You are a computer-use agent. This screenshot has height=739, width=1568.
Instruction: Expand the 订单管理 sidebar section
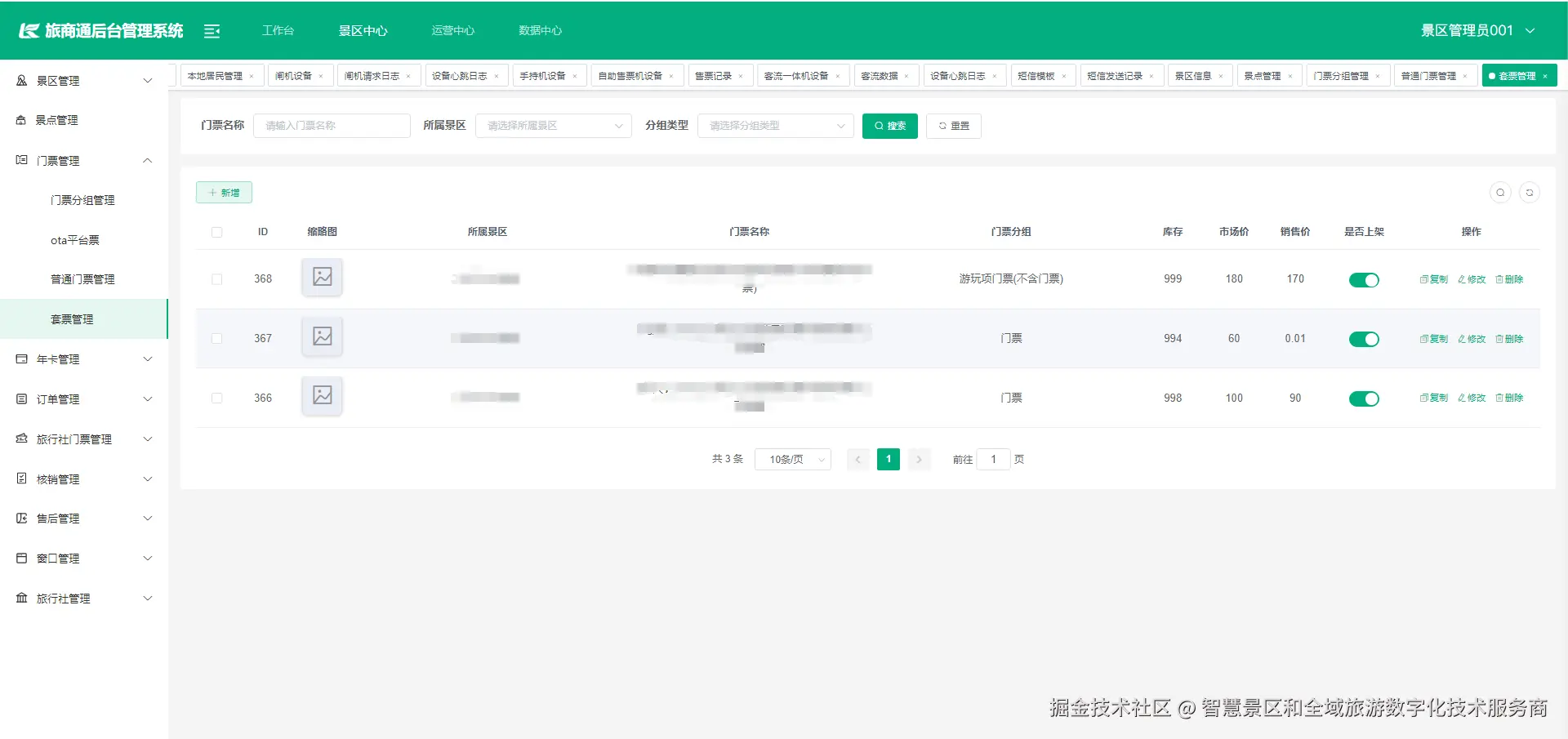click(84, 398)
